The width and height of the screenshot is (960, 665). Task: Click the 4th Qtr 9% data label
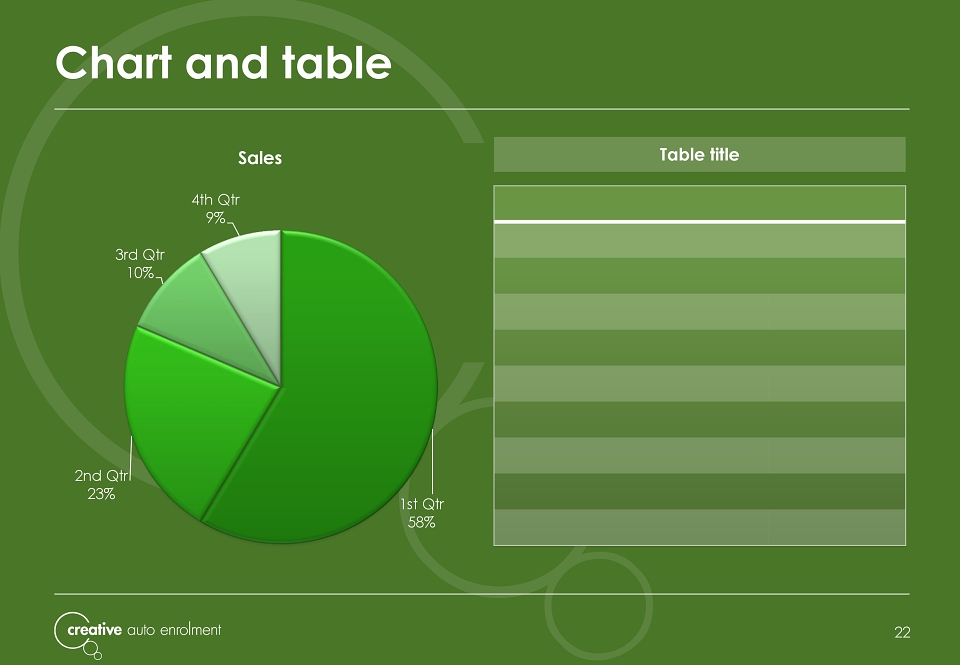coord(216,209)
